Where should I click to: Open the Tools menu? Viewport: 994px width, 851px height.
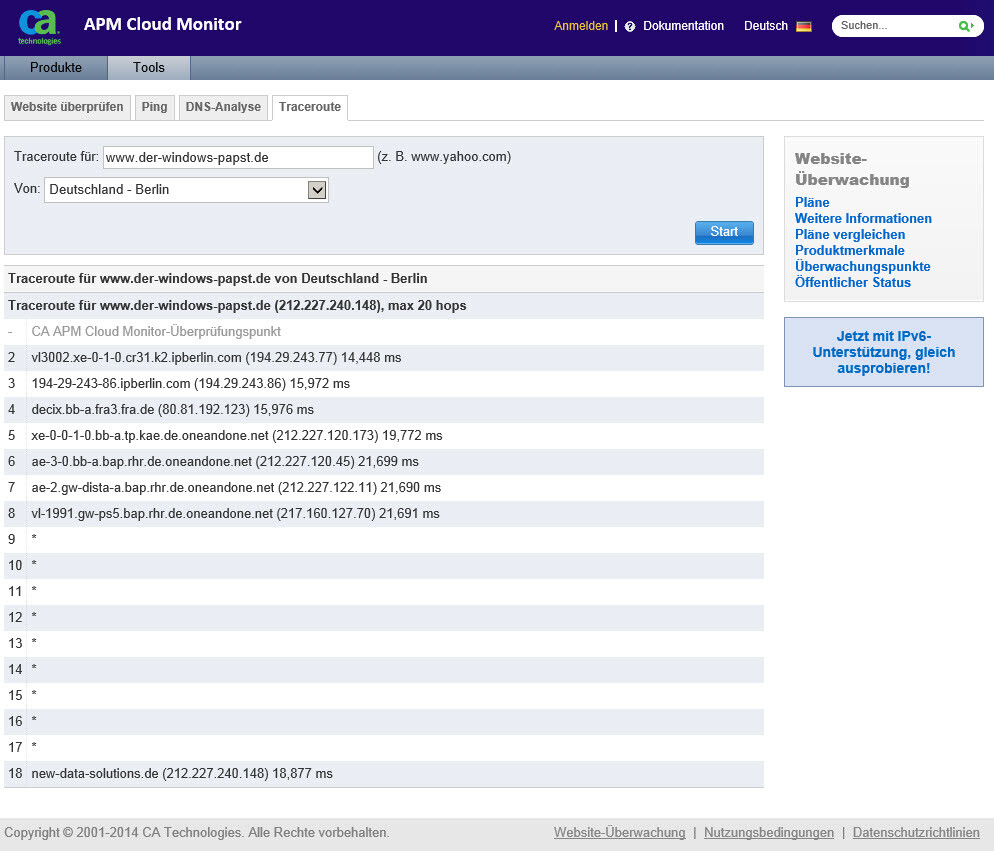[x=148, y=68]
